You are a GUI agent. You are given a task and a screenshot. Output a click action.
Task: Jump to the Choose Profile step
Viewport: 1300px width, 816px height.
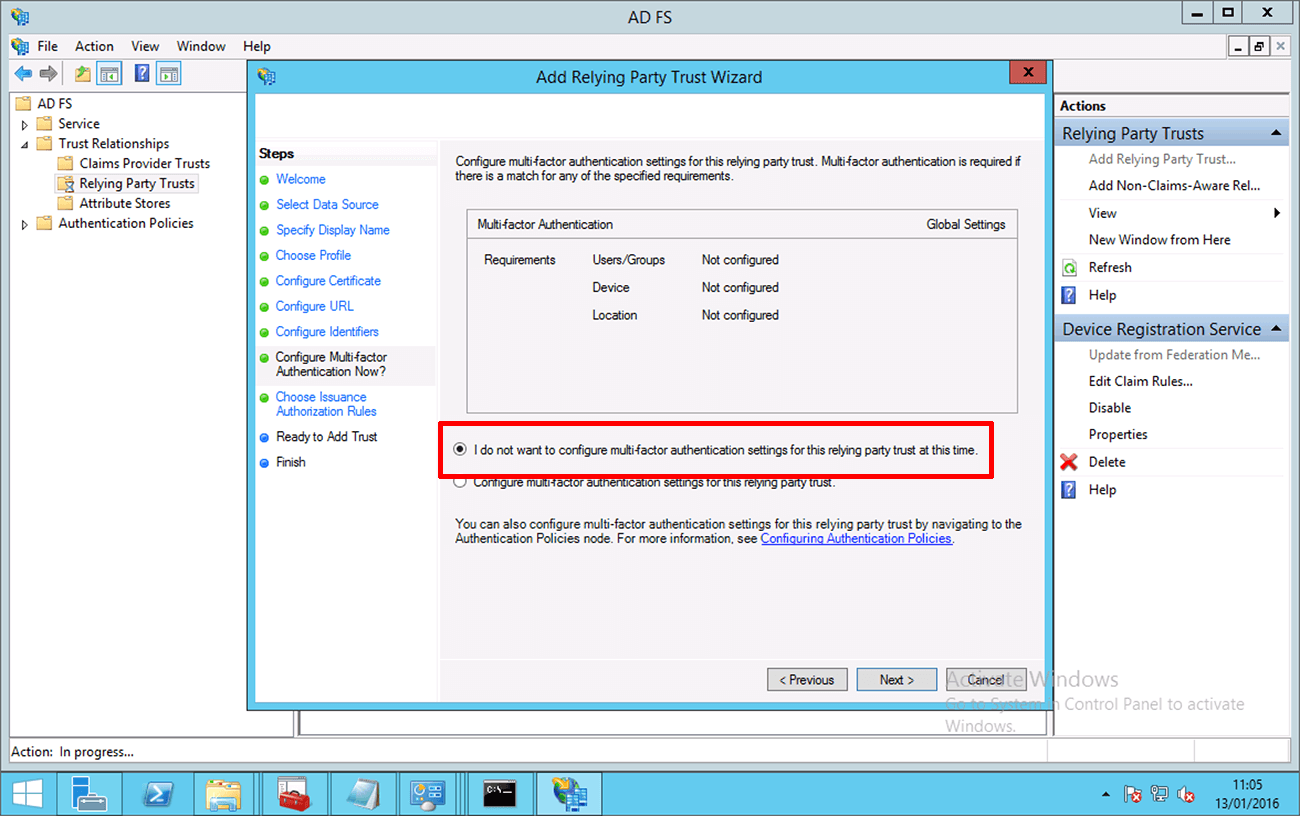(x=313, y=255)
